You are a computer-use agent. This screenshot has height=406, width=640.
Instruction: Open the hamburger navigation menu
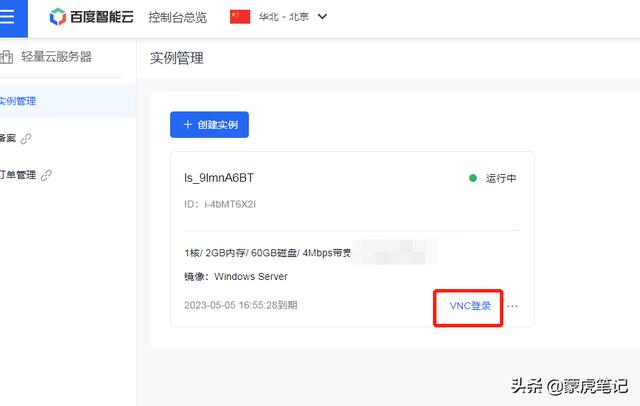(8, 17)
